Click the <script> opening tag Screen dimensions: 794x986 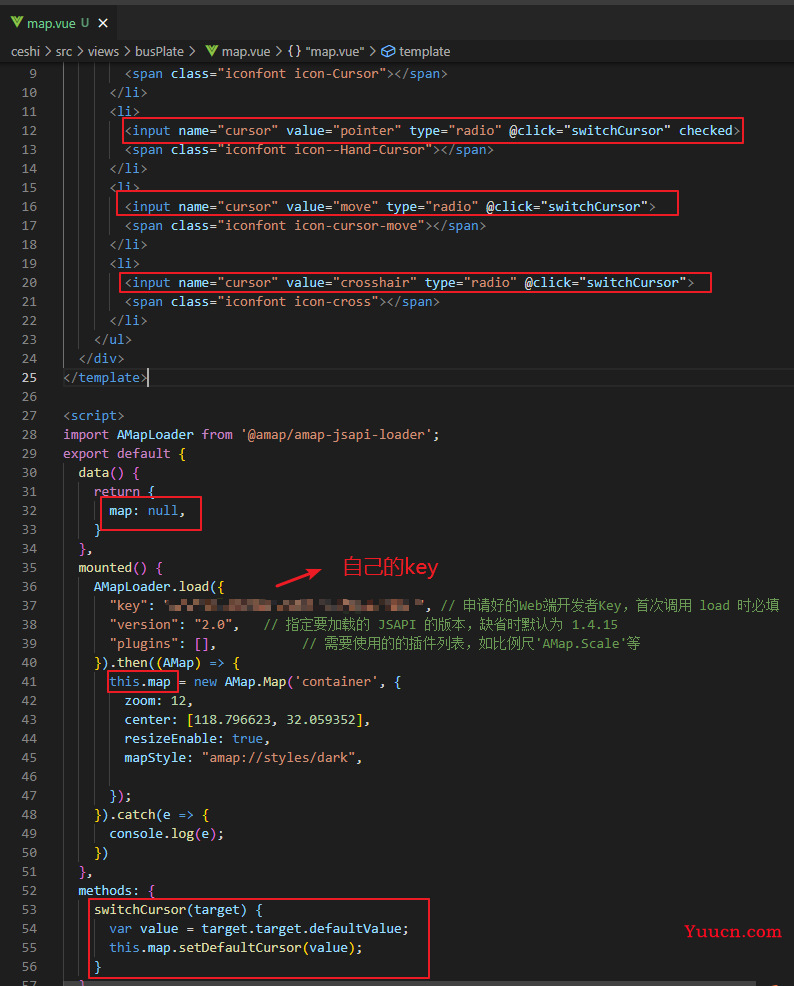[x=94, y=415]
